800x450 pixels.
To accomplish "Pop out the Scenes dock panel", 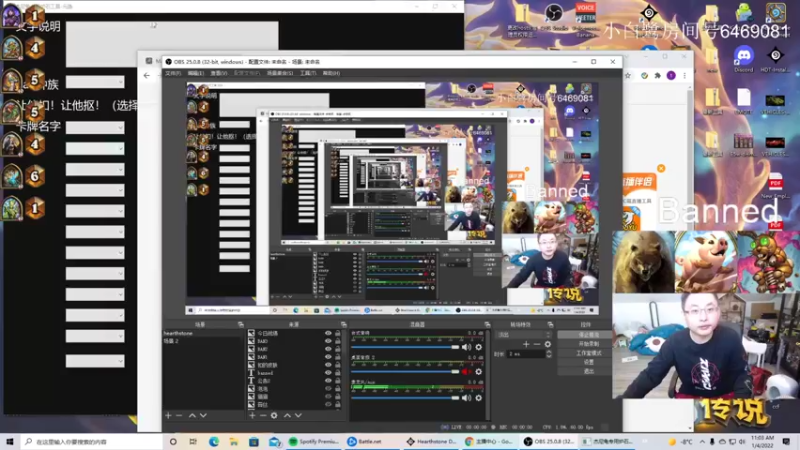I will (241, 324).
